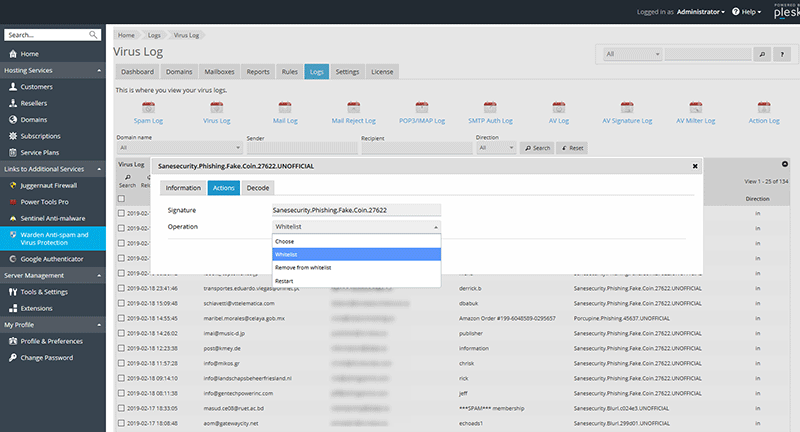Tick the checkbox for post@kmey.de row
Screen dimensions: 800x432
coord(122,348)
